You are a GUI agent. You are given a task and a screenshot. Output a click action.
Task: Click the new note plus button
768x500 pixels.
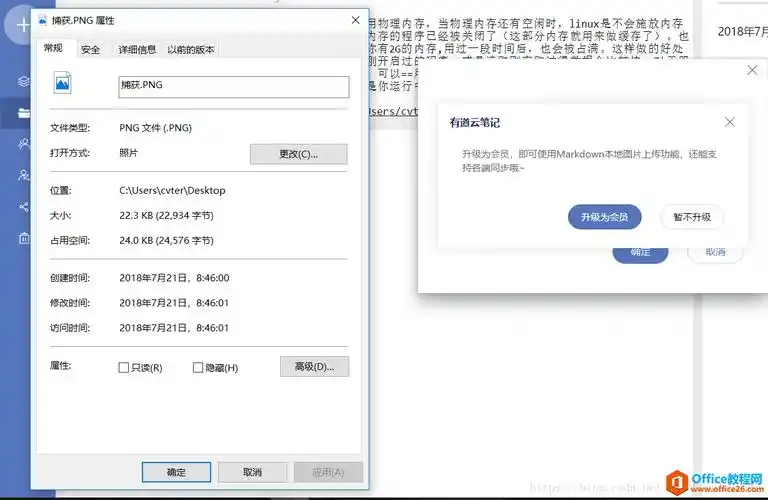(20, 22)
